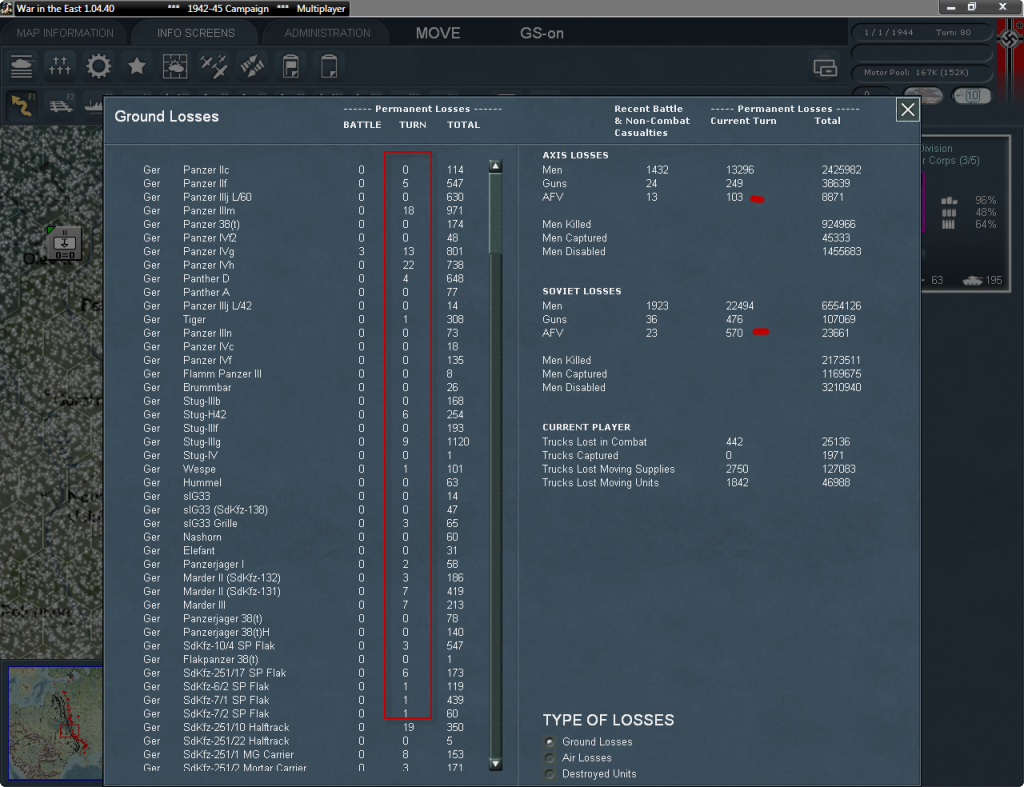Viewport: 1024px width, 787px height.
Task: Click the star victory screen icon
Action: (136, 66)
